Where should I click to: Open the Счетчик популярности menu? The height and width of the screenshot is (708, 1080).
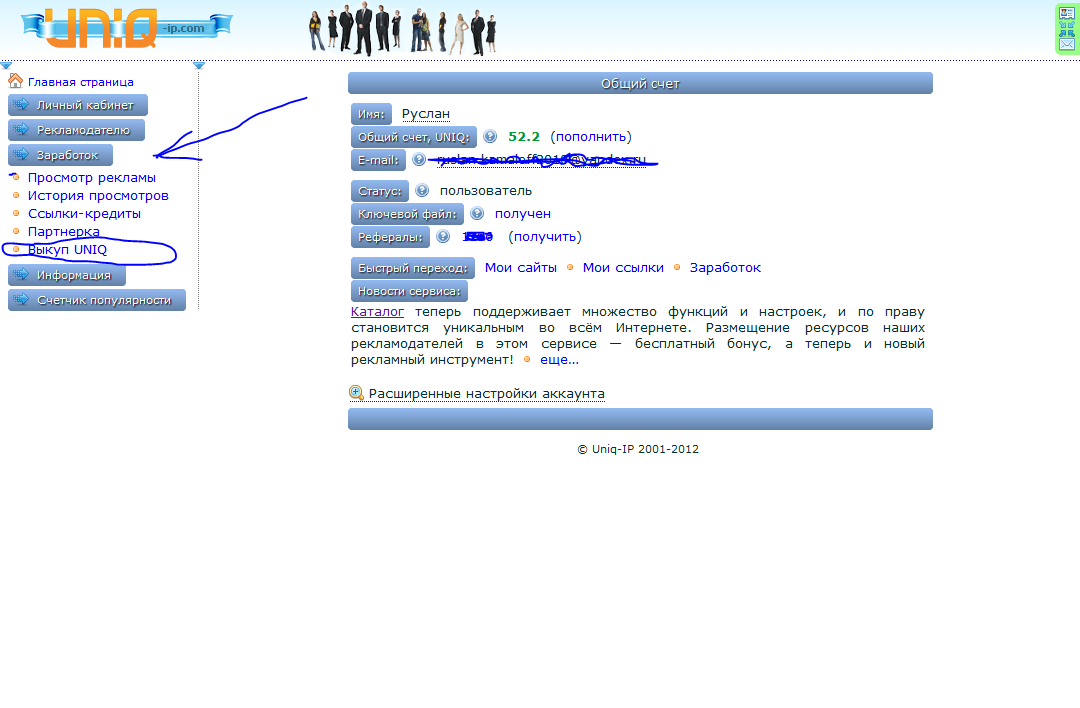pyautogui.click(x=97, y=300)
